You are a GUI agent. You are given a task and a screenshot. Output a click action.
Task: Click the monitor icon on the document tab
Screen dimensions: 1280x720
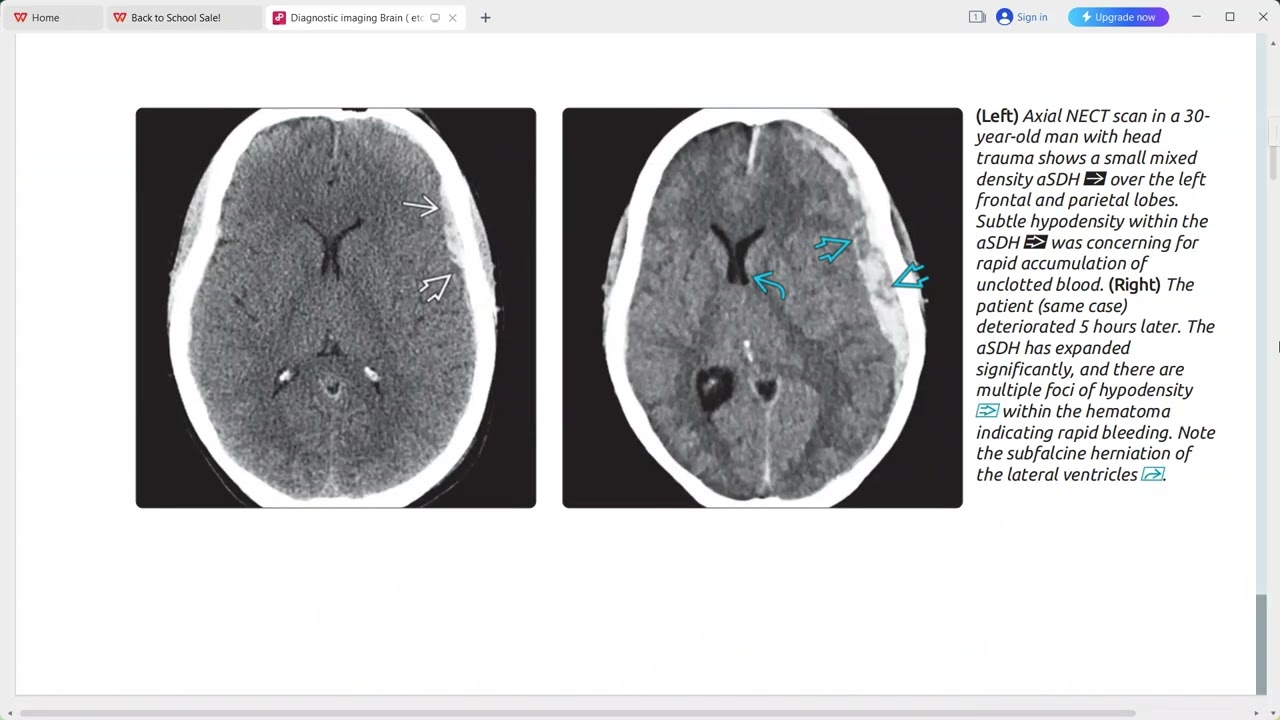pos(435,17)
